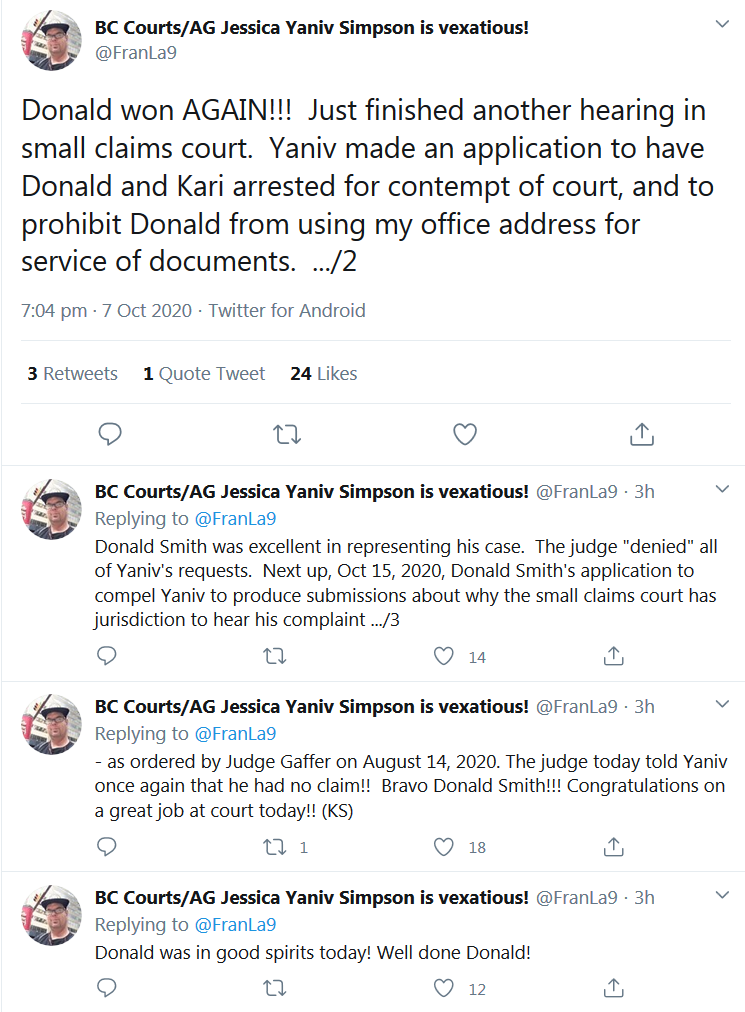Screen dimensions: 745x1012
Task: Retweet the main tweet with 24 likes
Action: coord(287,434)
